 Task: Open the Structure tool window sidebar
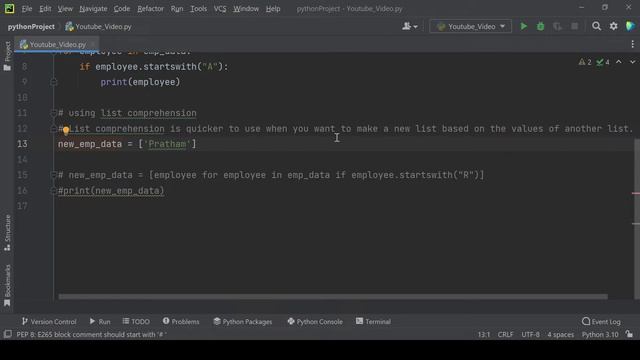[x=7, y=233]
